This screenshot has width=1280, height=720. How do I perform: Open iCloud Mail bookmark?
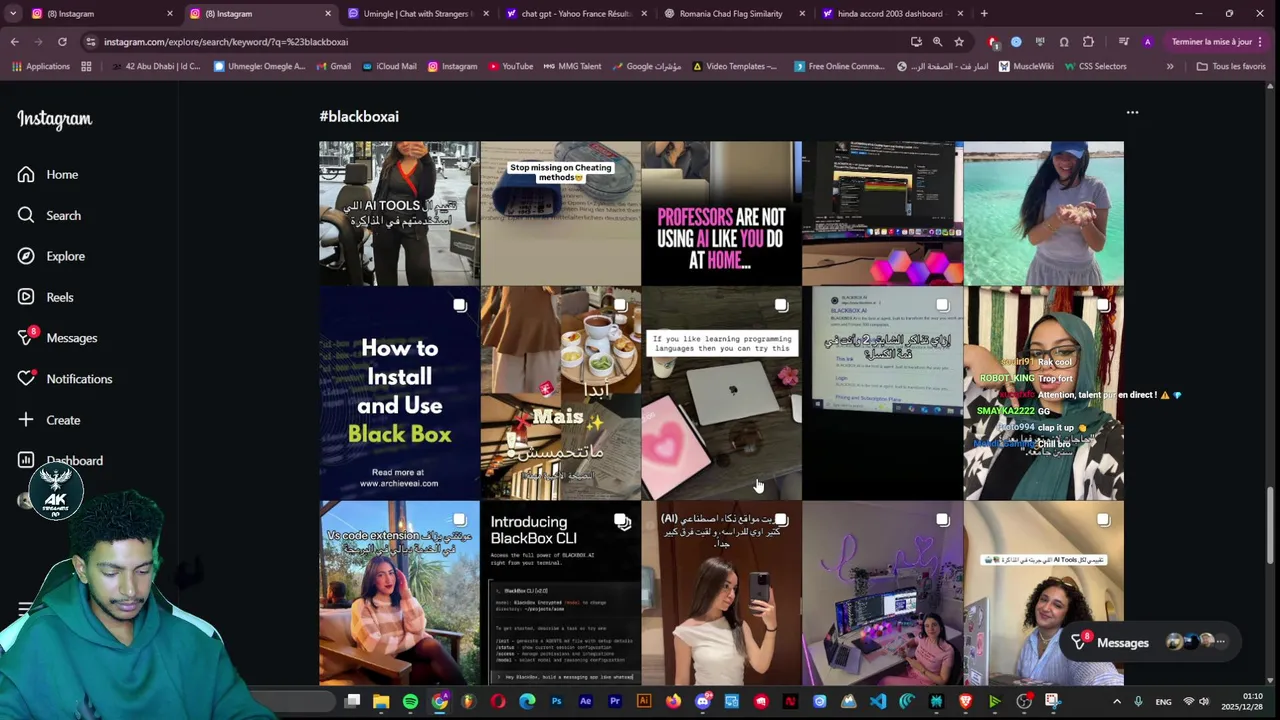tap(388, 67)
